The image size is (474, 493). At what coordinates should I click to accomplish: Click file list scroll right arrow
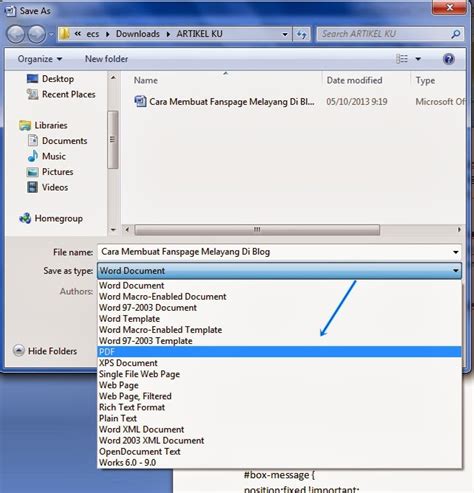[x=459, y=230]
